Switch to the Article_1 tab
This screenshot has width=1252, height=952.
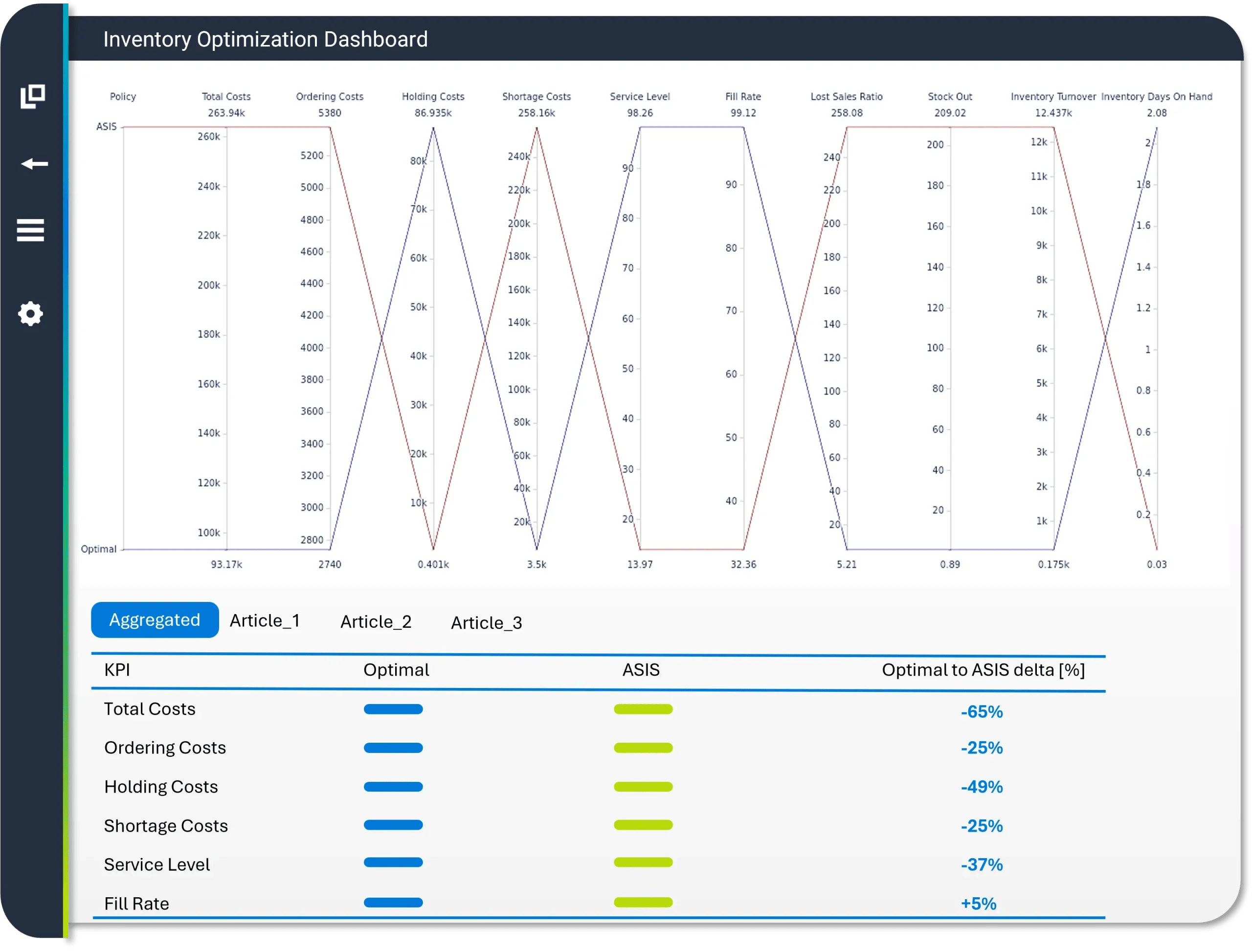point(265,620)
